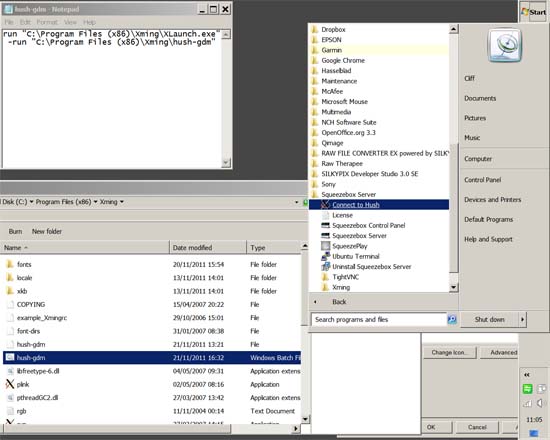Expand Xming breadcrumb dropdown

[122, 202]
